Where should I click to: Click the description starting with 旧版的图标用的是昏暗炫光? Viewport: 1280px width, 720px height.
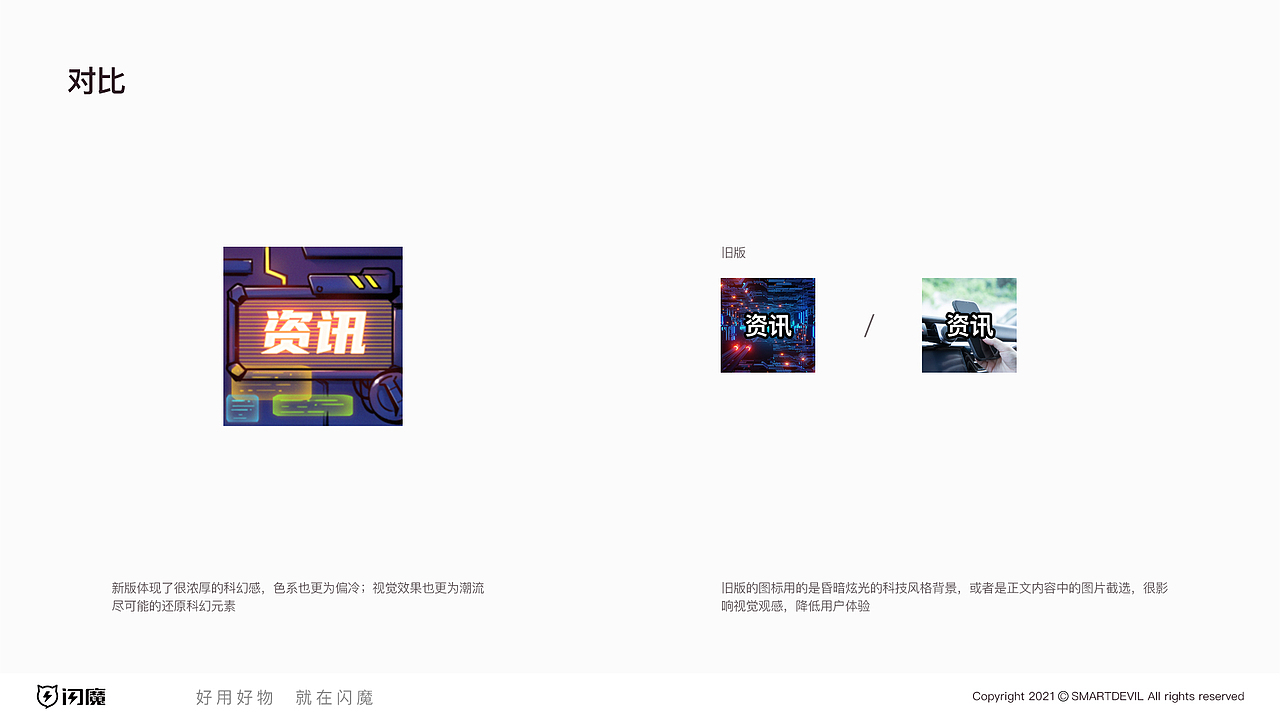click(944, 597)
